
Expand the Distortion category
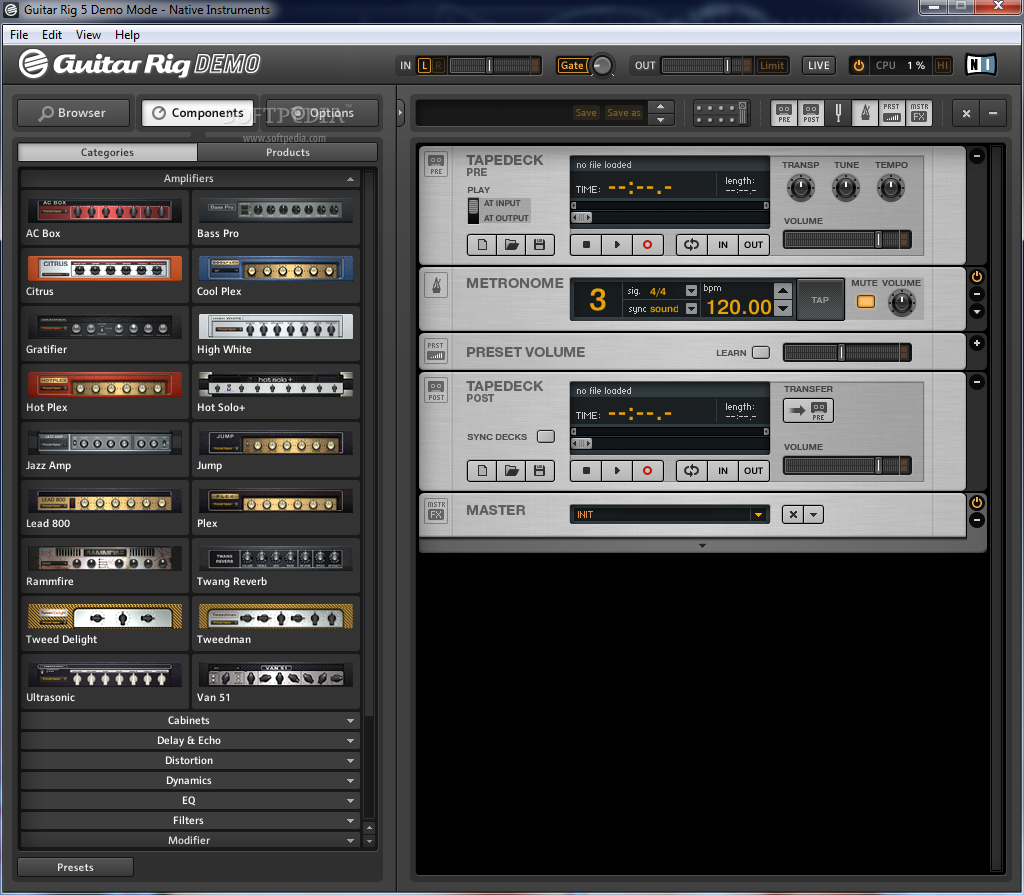click(x=189, y=760)
